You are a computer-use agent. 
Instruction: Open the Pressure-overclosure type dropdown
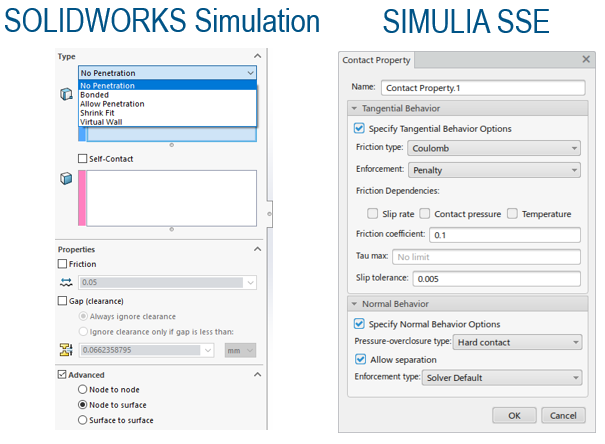(x=518, y=342)
